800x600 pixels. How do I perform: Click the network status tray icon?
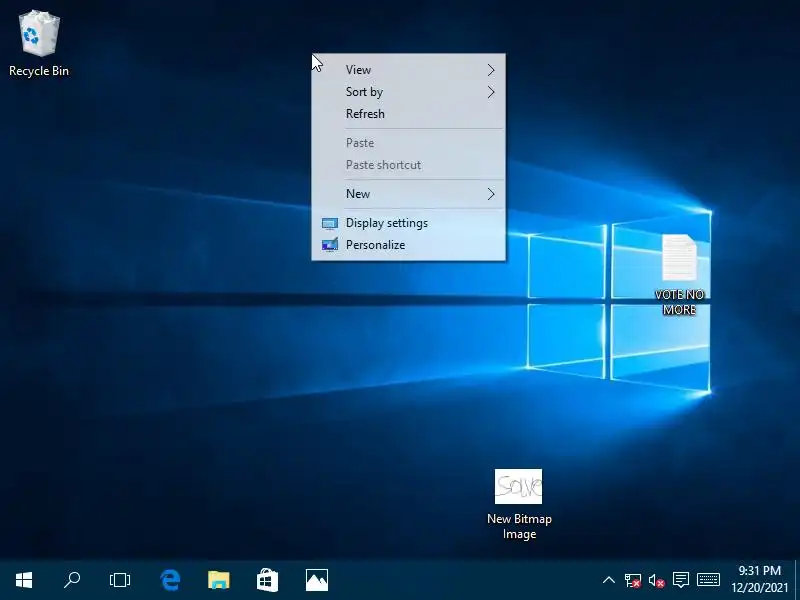(633, 580)
